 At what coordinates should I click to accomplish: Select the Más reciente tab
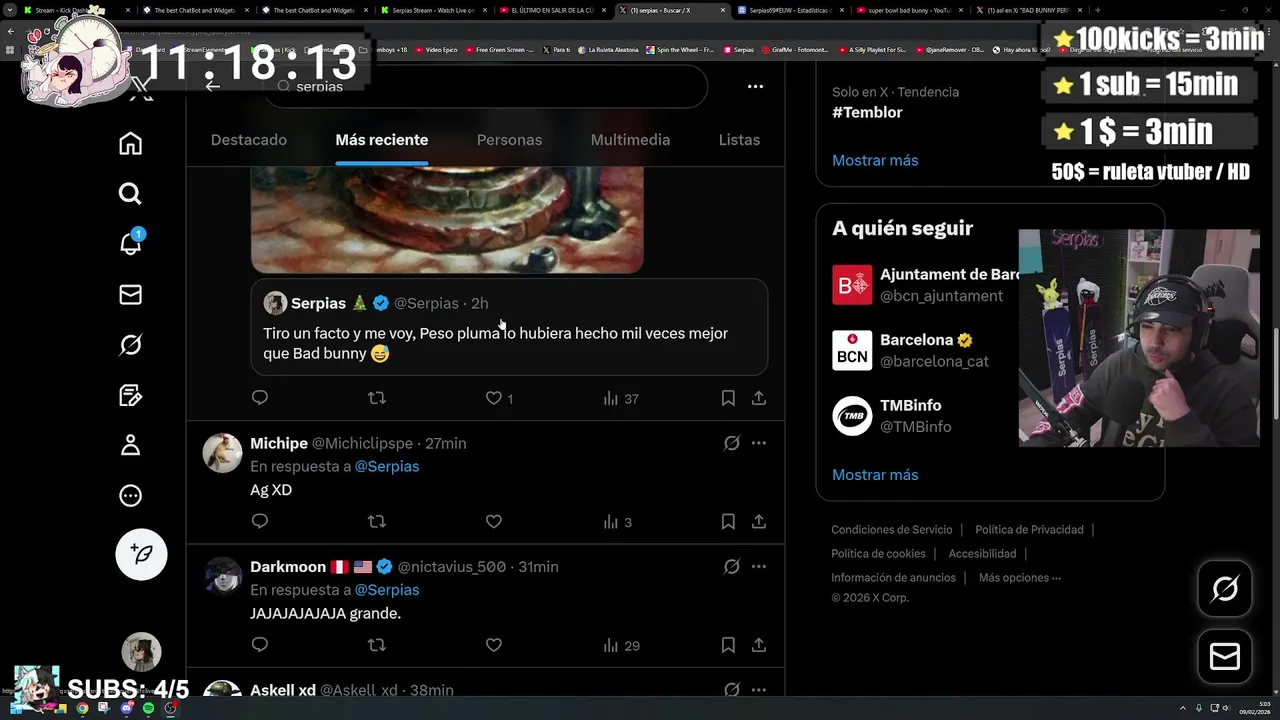[x=381, y=140]
